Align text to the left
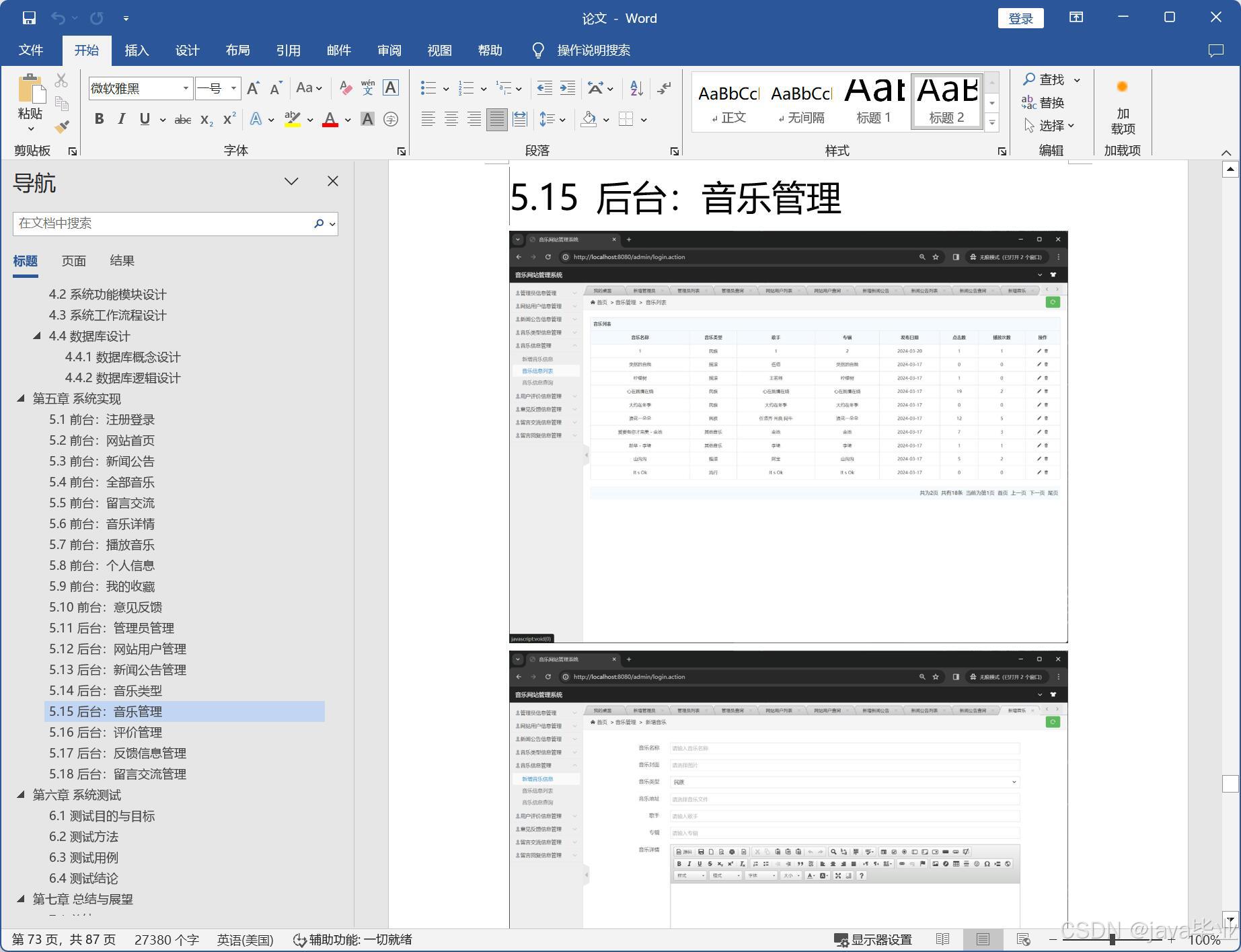Image resolution: width=1241 pixels, height=952 pixels. point(428,120)
